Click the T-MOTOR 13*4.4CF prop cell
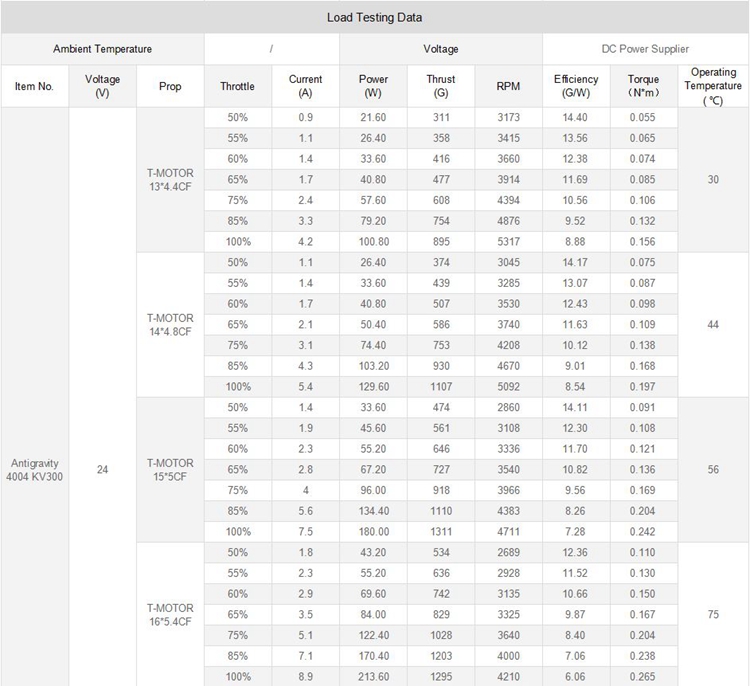The image size is (750, 686). click(x=170, y=179)
